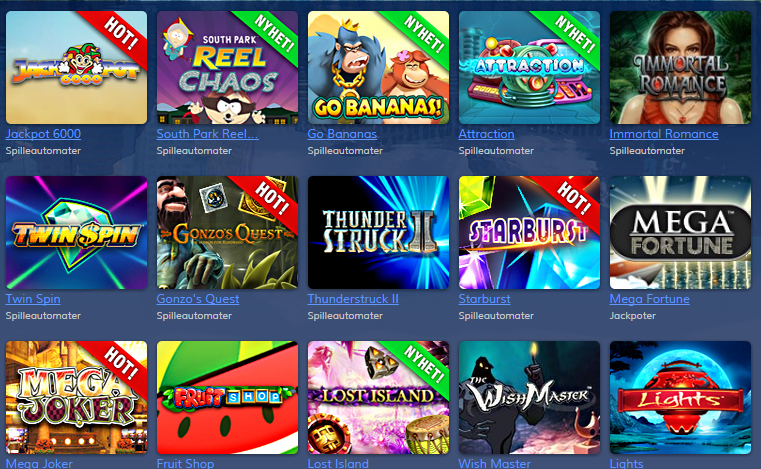The height and width of the screenshot is (469, 761).
Task: Follow the Jackpot 6000 text link
Action: [x=43, y=134]
